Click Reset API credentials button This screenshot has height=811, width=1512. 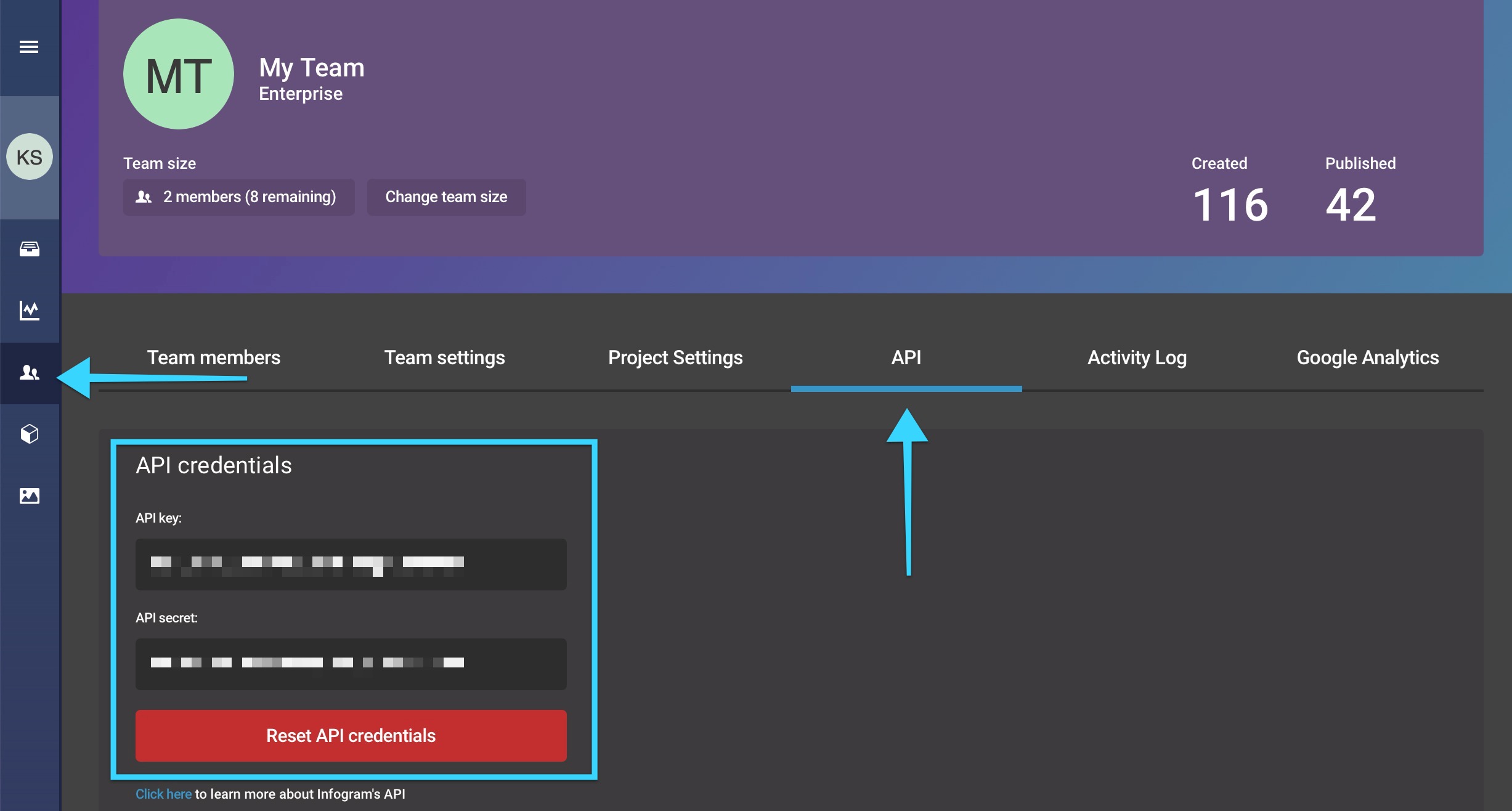pos(350,735)
